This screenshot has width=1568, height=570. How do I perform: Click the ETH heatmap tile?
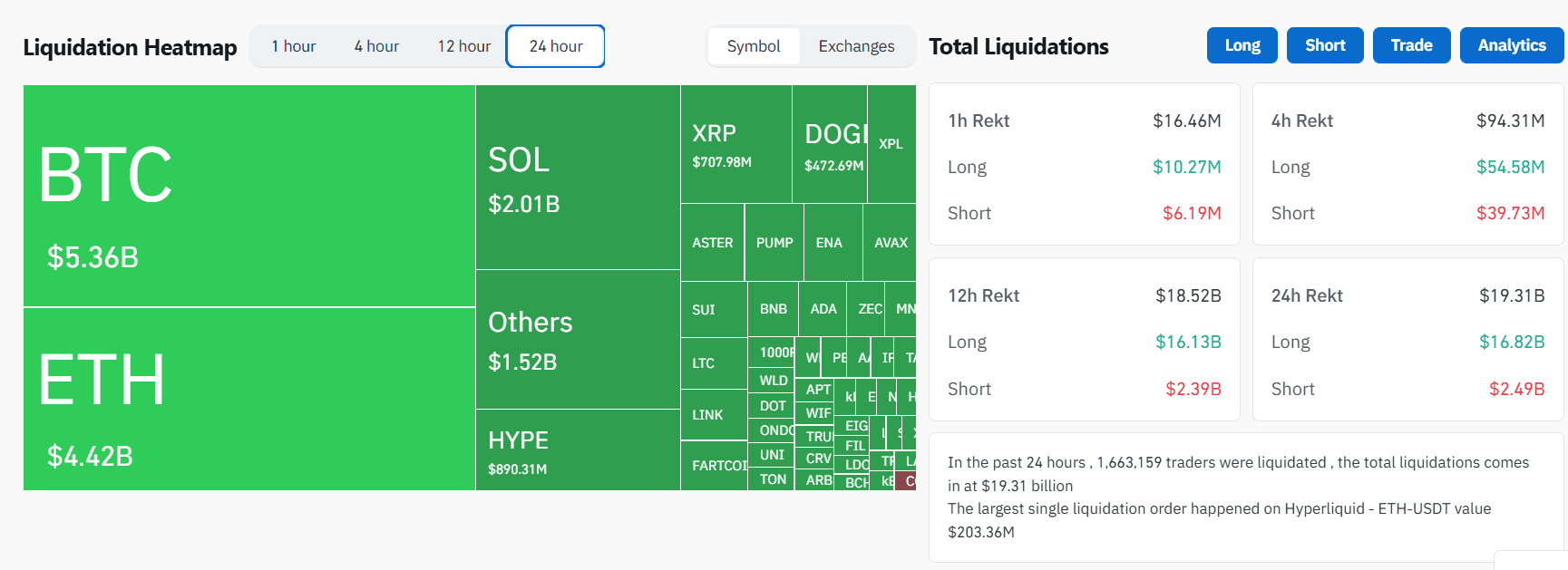coord(248,399)
